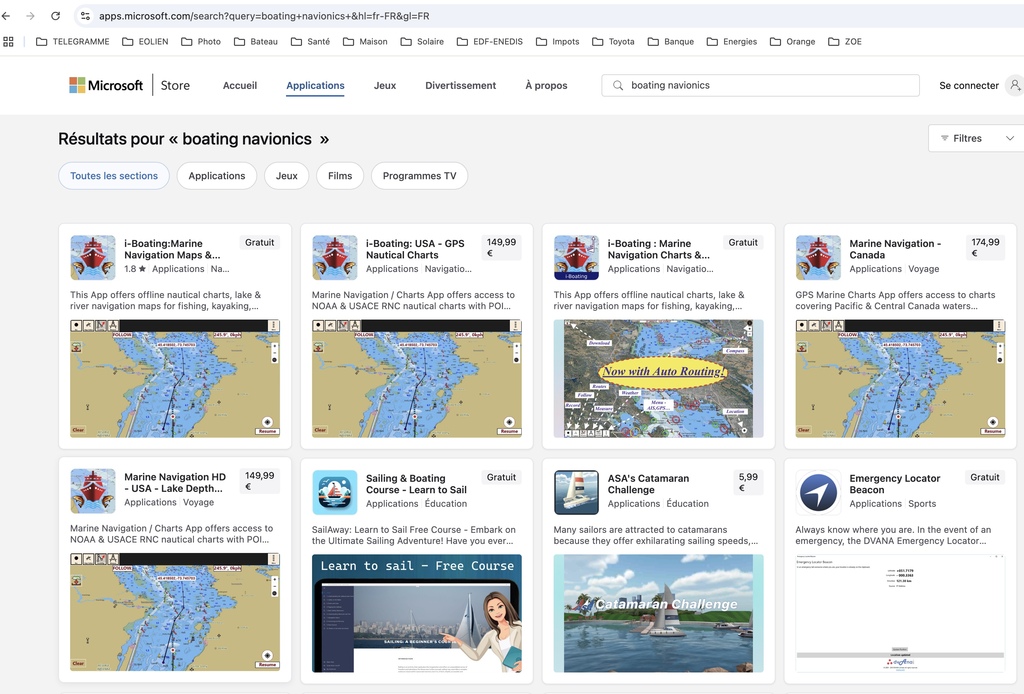
Task: Click the Se connecter link
Action: point(969,86)
